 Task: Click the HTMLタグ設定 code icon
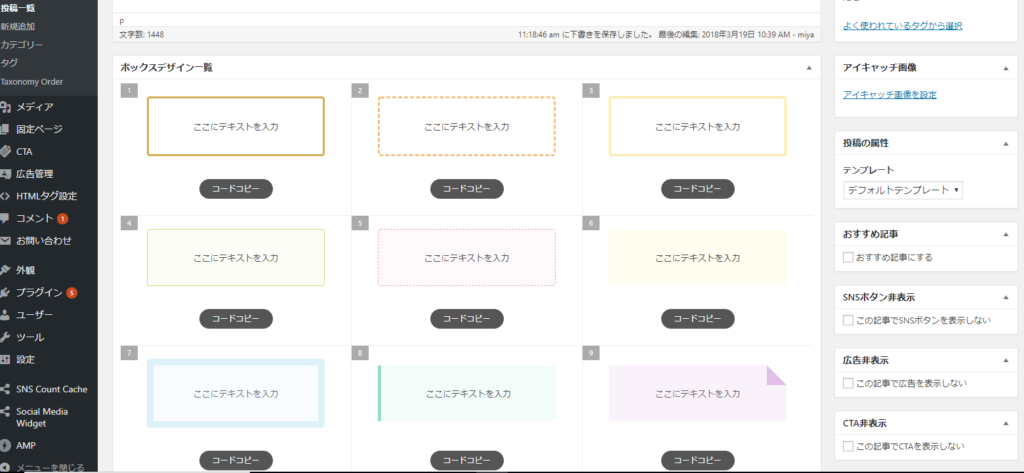point(5,196)
